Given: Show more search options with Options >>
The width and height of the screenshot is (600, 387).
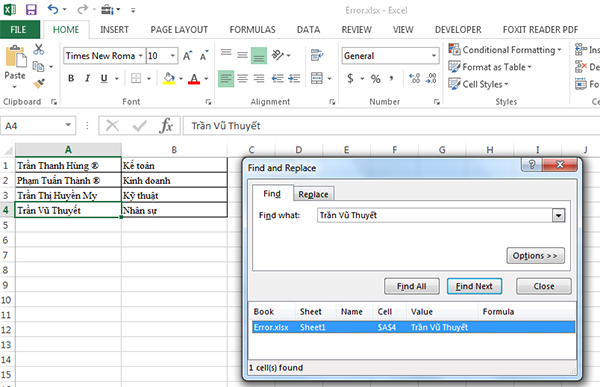Looking at the screenshot, I should click(x=535, y=256).
